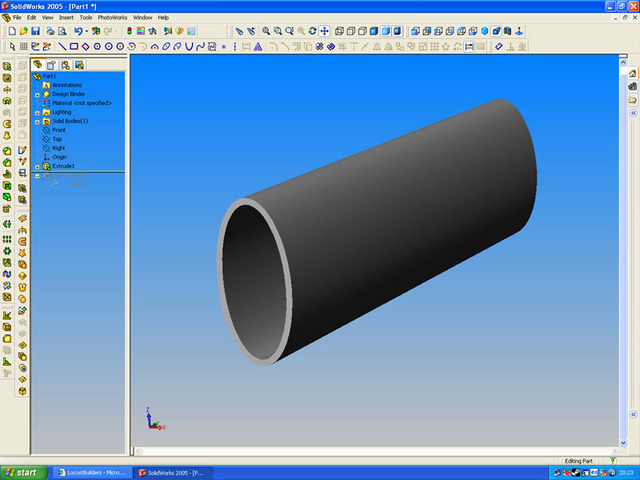The height and width of the screenshot is (480, 640).
Task: Click the Save floppy disk icon
Action: click(36, 31)
